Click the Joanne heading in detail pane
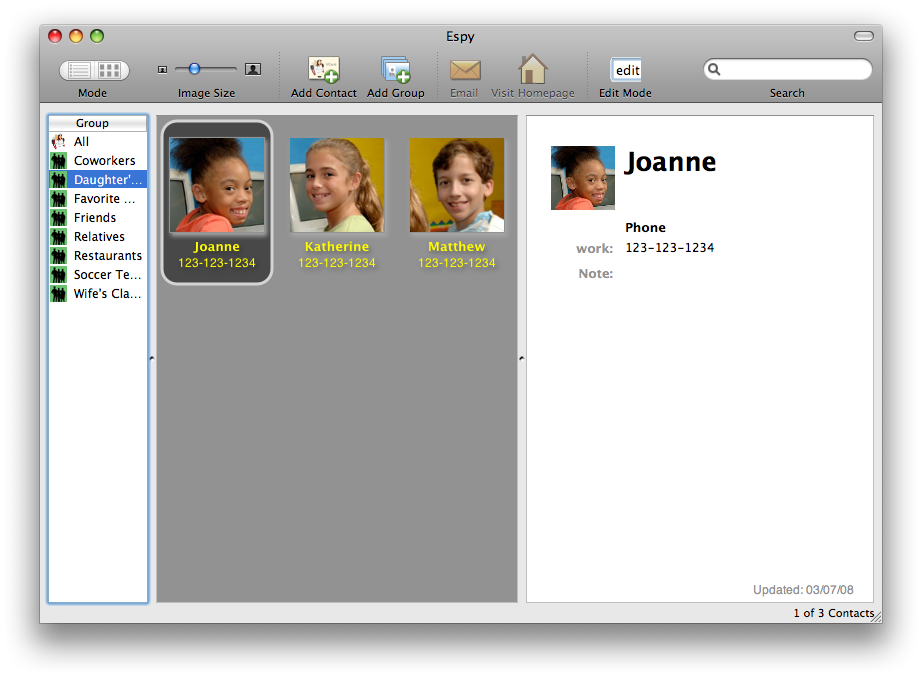 click(x=670, y=162)
